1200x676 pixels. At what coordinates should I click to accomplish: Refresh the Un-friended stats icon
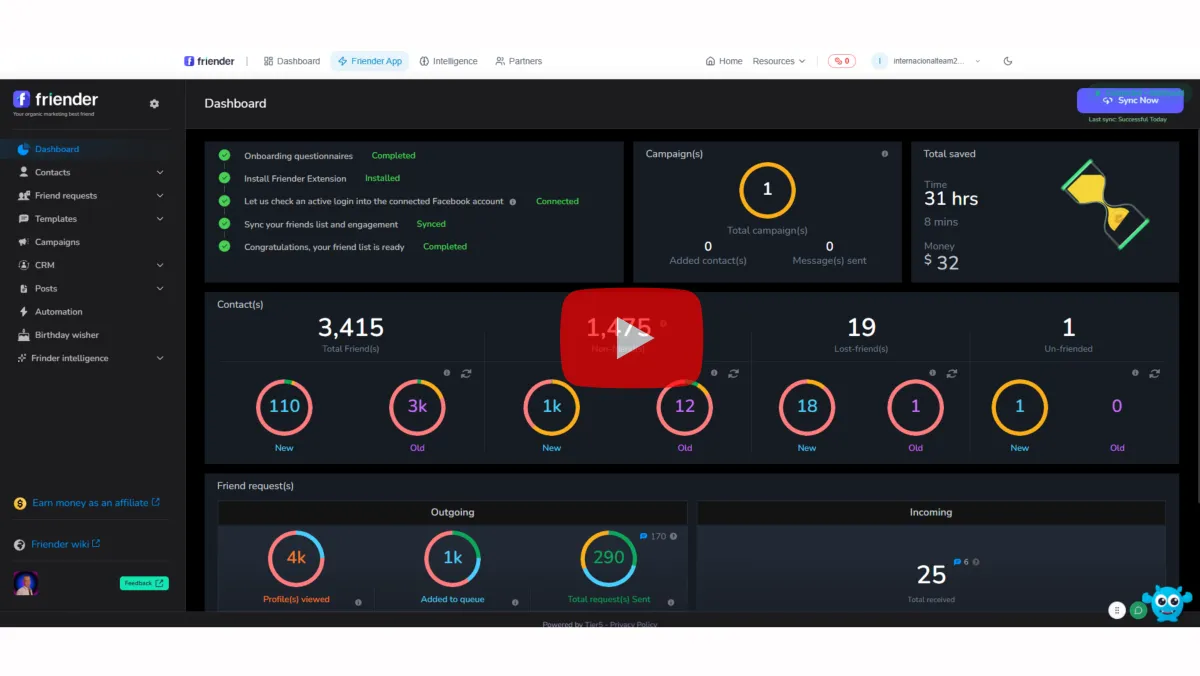tap(1154, 373)
